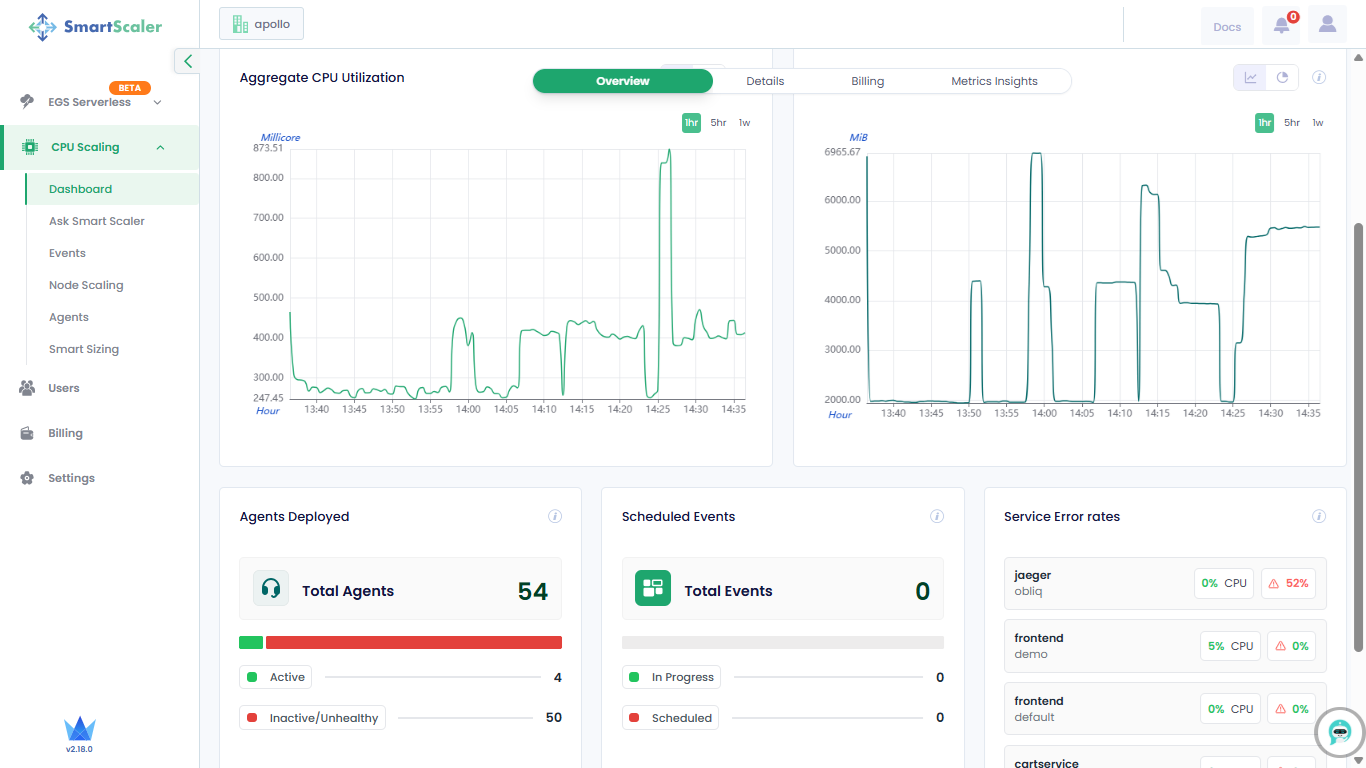Open the apollo cluster selector
This screenshot has width=1366, height=768.
261,24
